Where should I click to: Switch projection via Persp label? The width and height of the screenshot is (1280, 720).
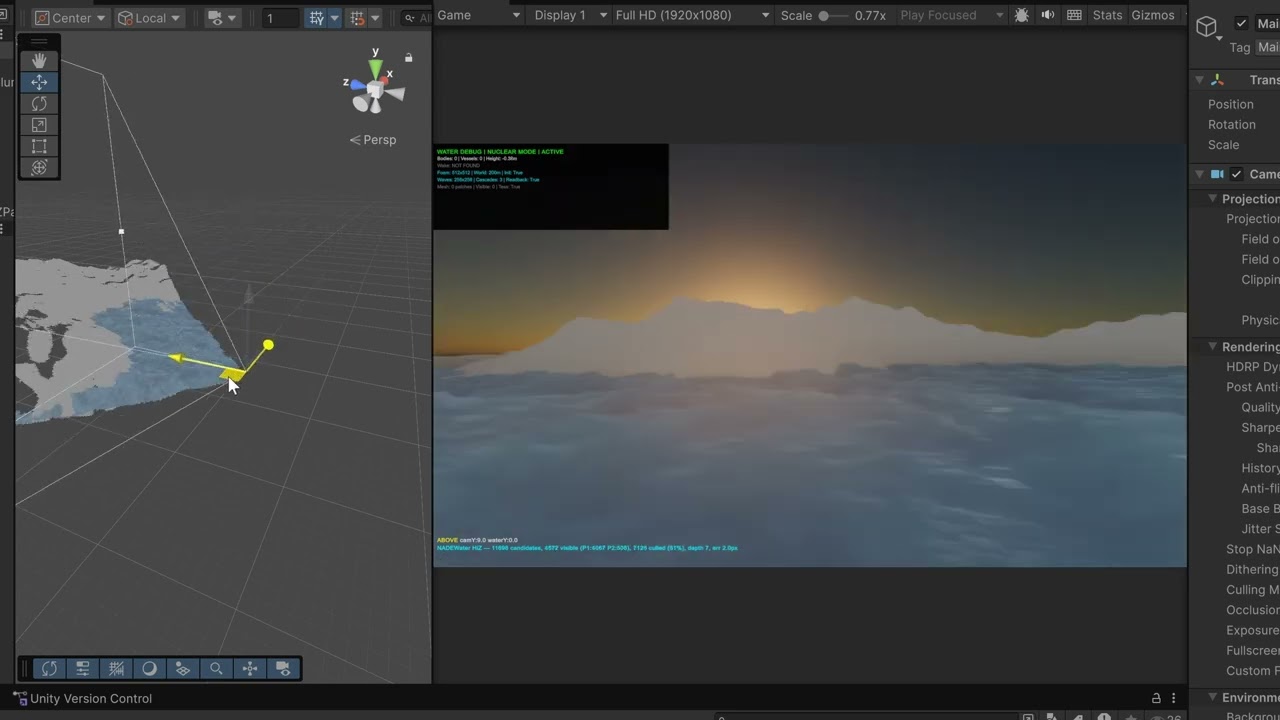[x=373, y=140]
